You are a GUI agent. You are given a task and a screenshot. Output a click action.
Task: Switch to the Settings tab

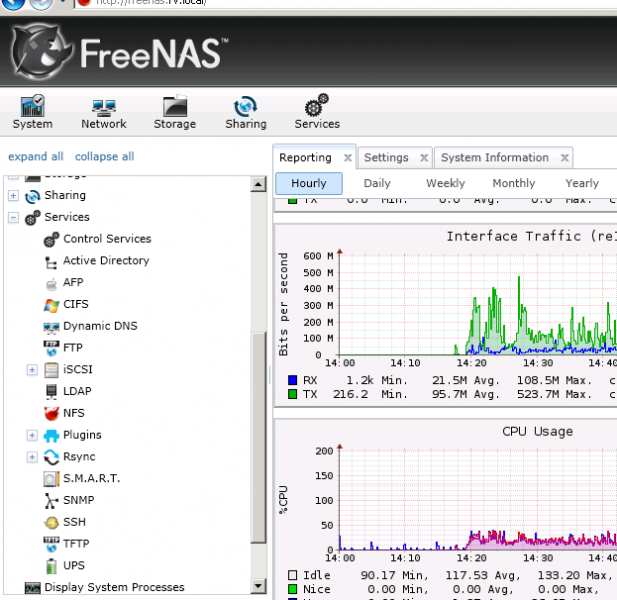pyautogui.click(x=386, y=158)
